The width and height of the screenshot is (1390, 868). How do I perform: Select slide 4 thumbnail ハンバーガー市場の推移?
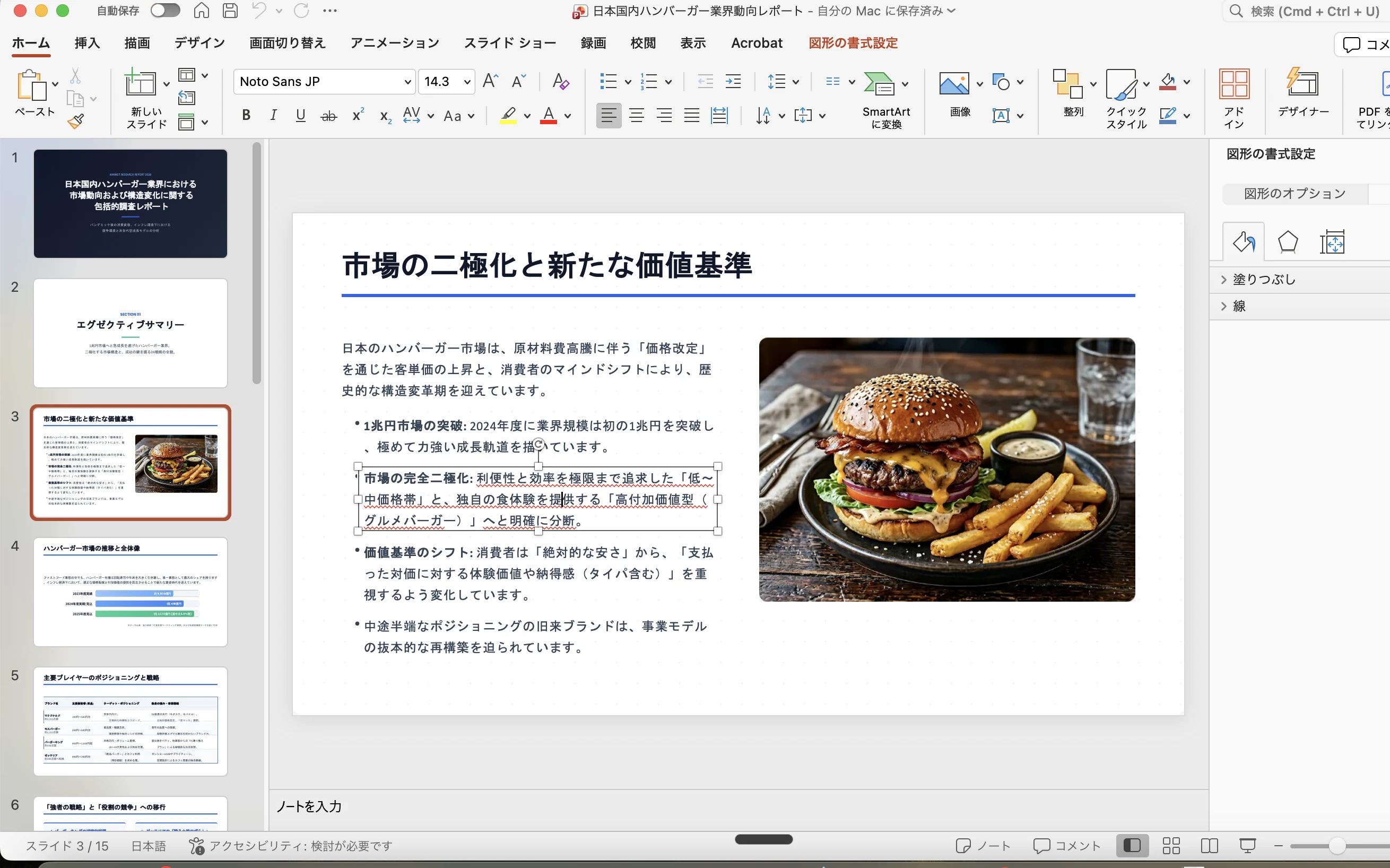click(131, 591)
